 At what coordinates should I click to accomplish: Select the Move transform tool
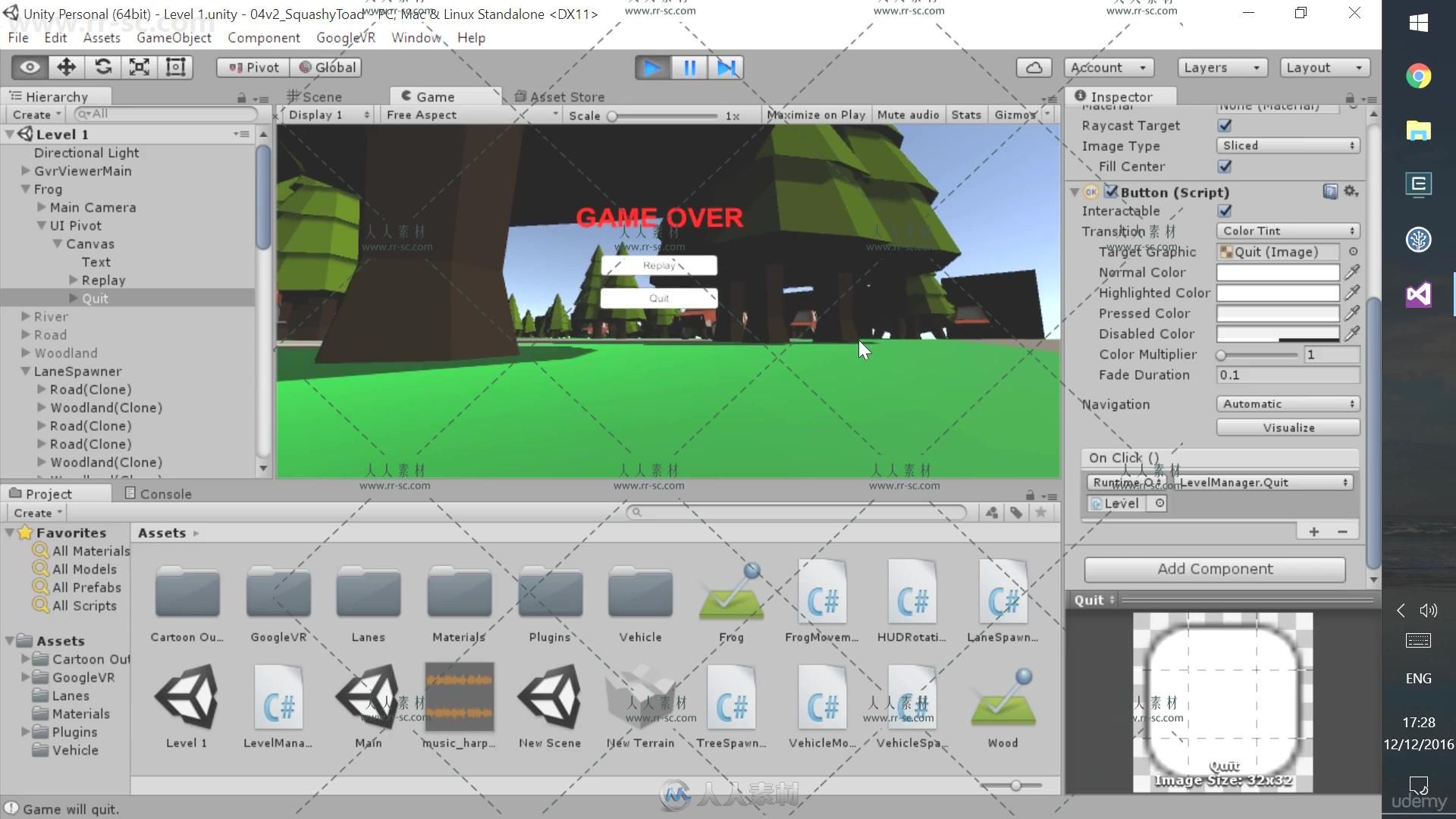66,67
